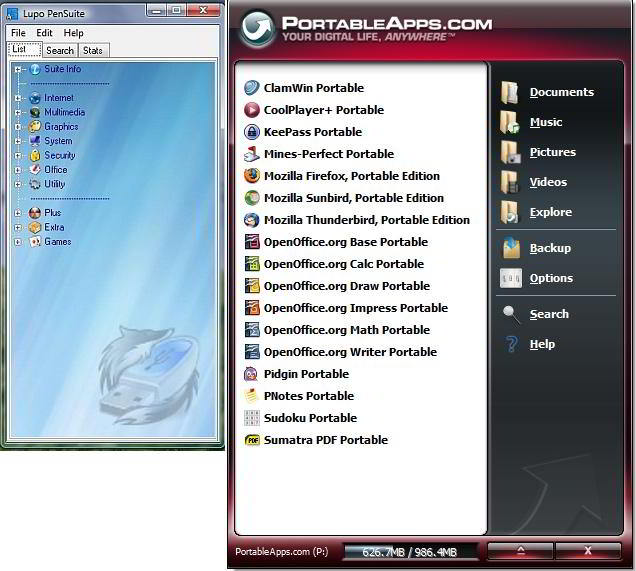636x571 pixels.
Task: Click the Pictures folder icon
Action: 510,152
